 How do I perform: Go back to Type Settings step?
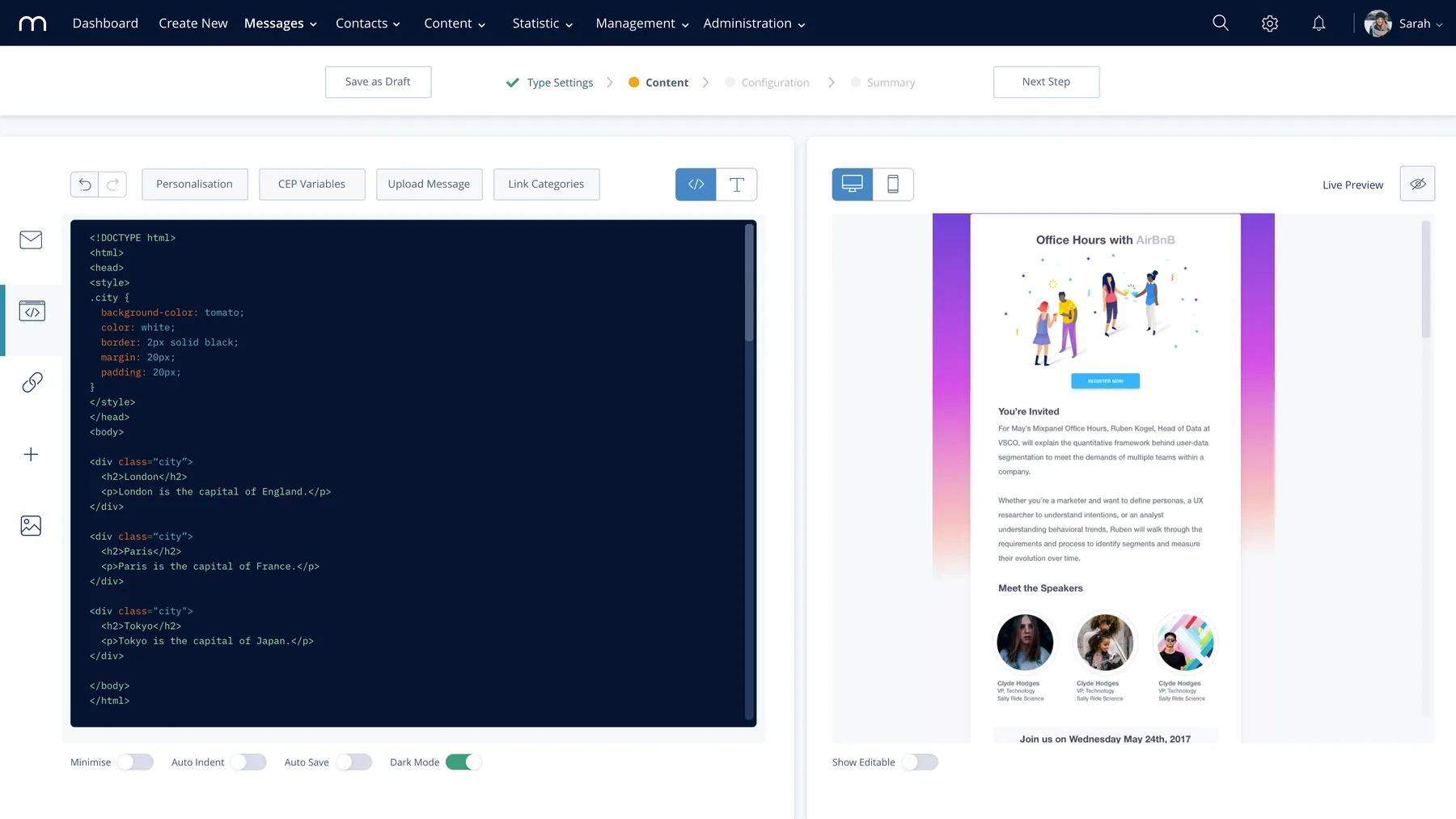click(550, 83)
